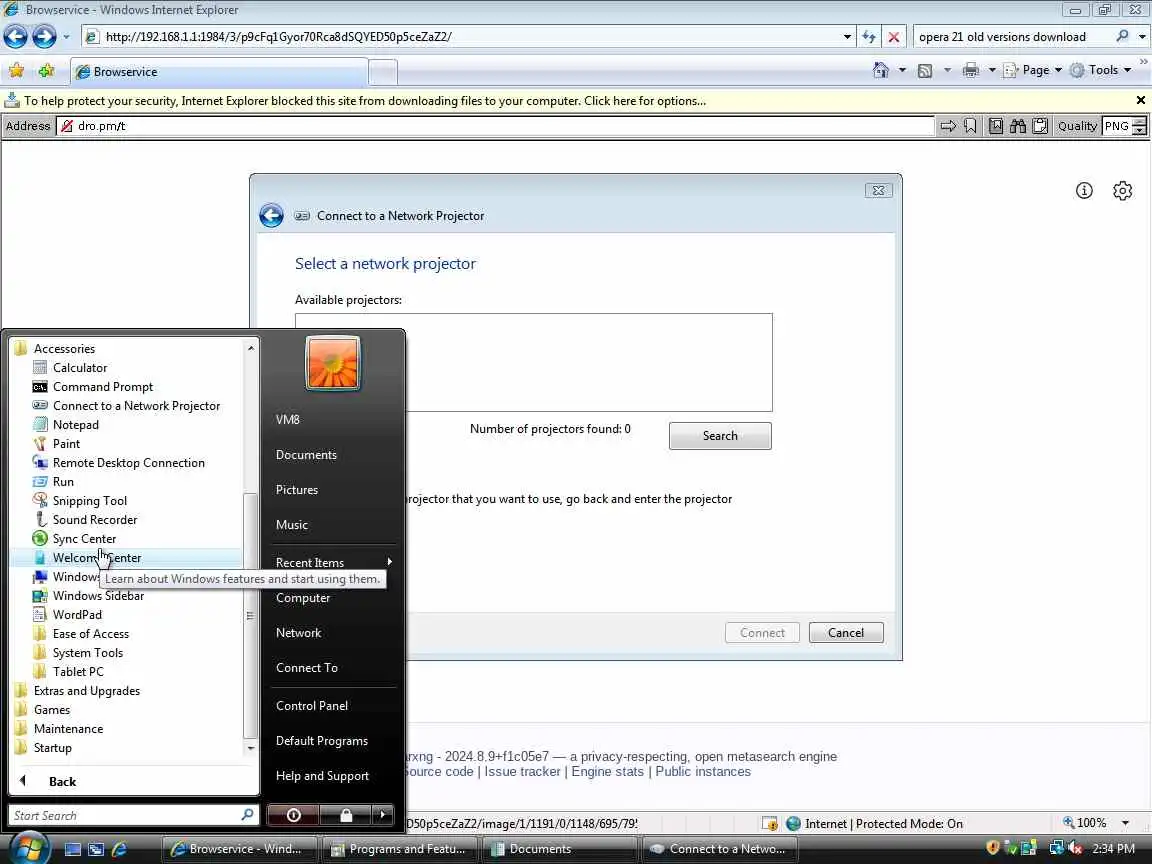Image resolution: width=1152 pixels, height=864 pixels.
Task: Open the Snipping Tool entry
Action: pyautogui.click(x=90, y=501)
